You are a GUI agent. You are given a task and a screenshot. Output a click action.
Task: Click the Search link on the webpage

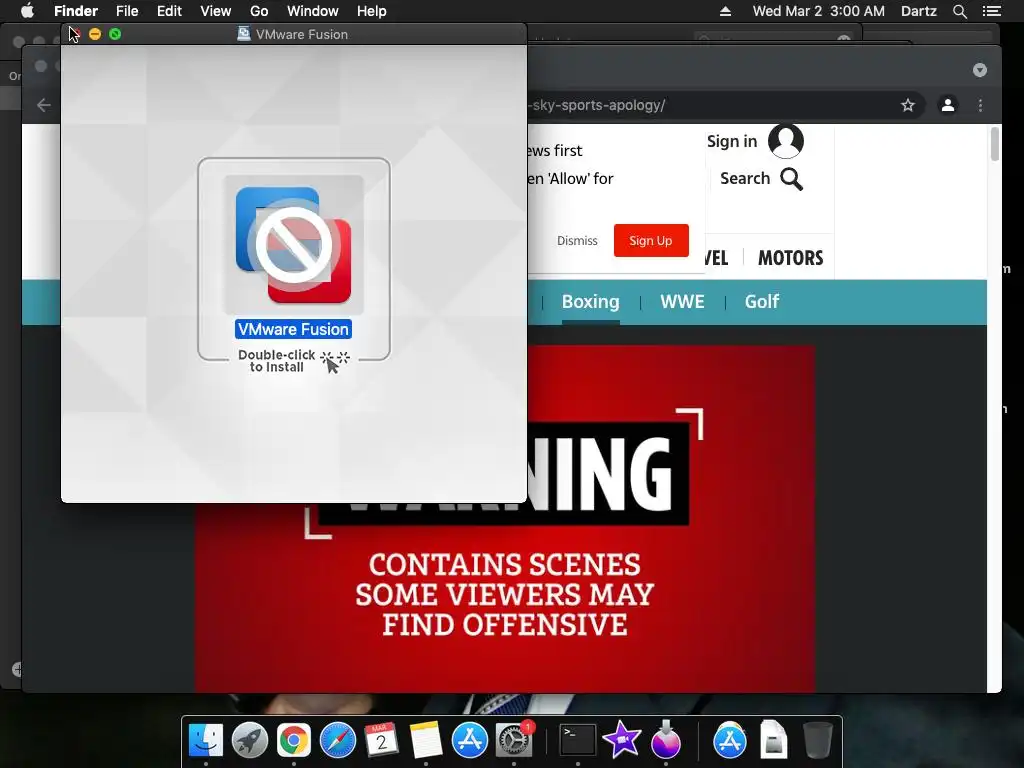744,178
